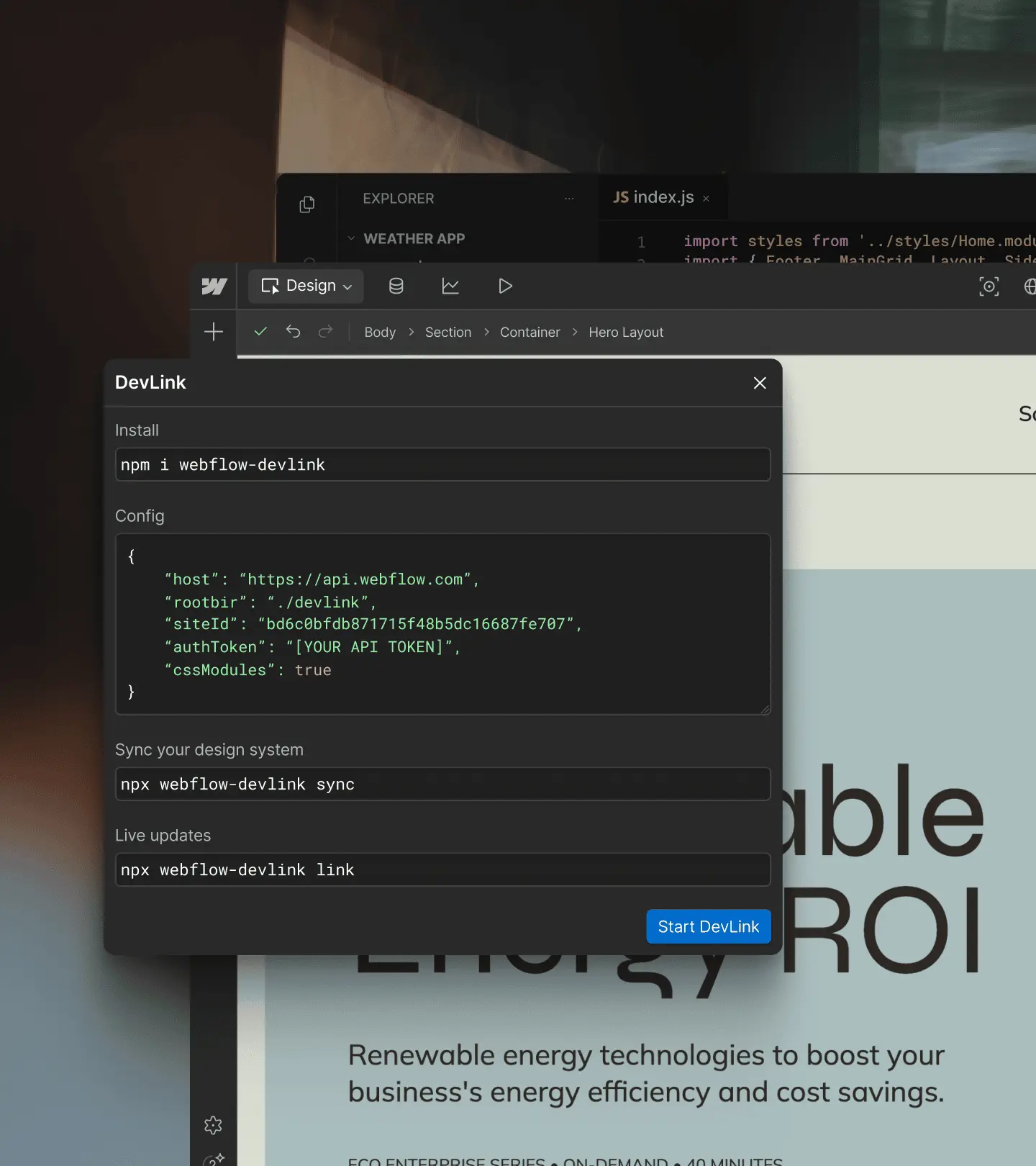
Task: Click the Redo arrow
Action: (326, 331)
